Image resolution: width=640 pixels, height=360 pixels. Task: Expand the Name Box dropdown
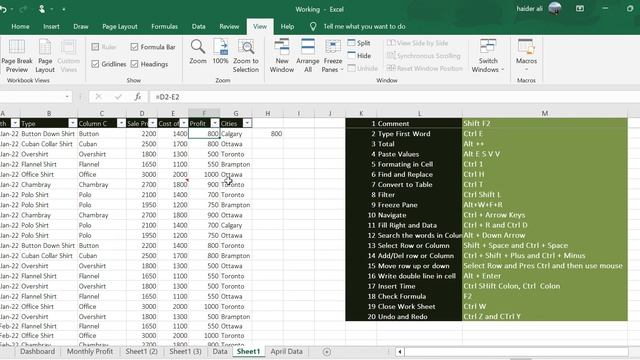(67, 97)
